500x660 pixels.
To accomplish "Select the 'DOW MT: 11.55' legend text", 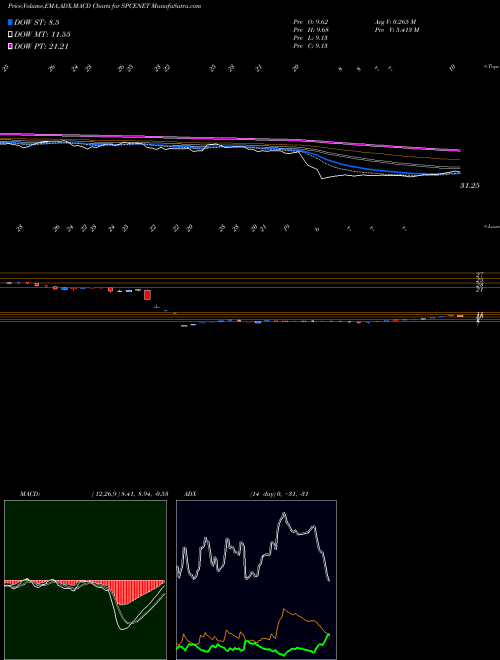I will coord(42,35).
